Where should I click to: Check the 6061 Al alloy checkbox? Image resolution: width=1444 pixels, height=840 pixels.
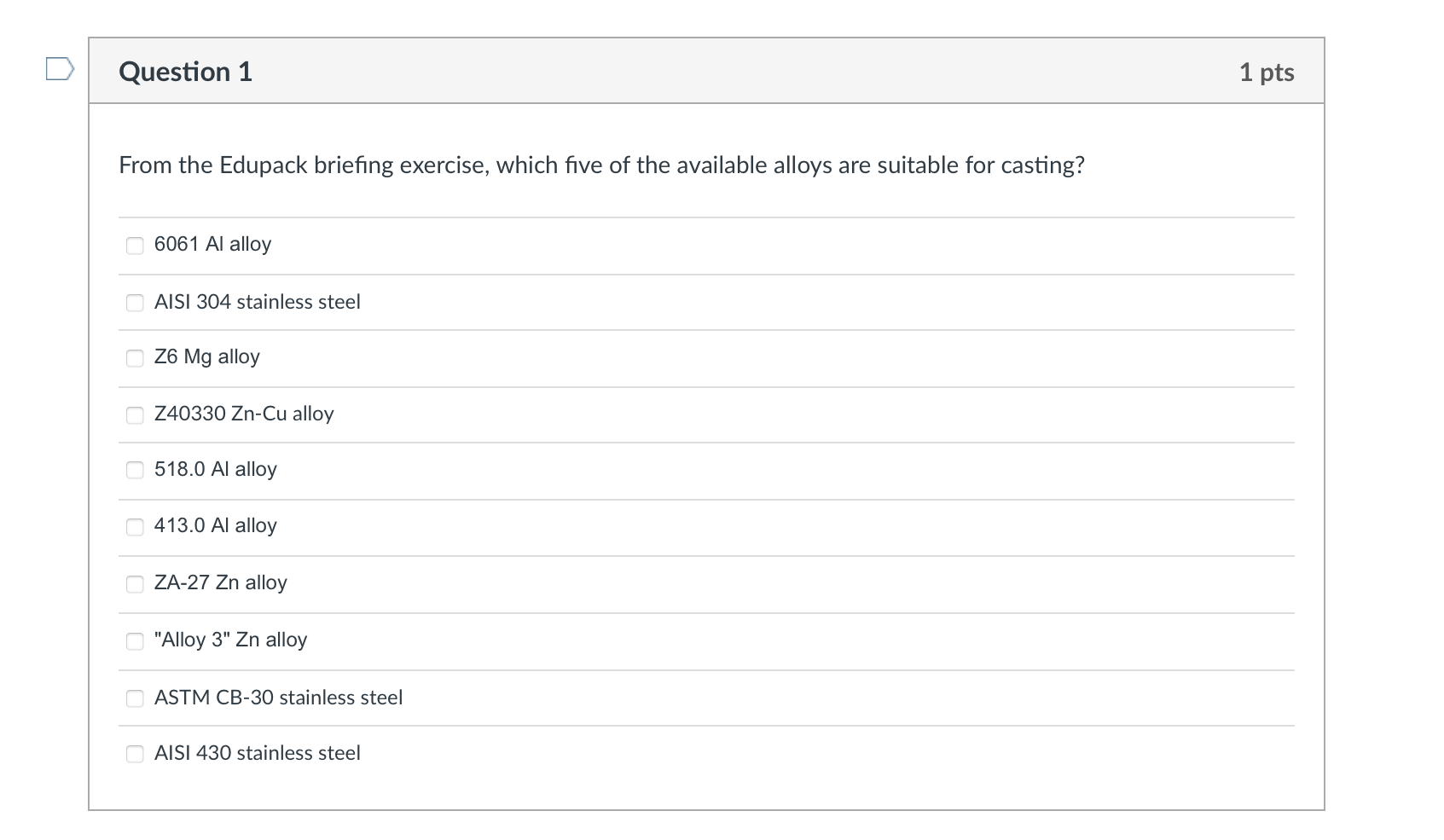tap(135, 246)
